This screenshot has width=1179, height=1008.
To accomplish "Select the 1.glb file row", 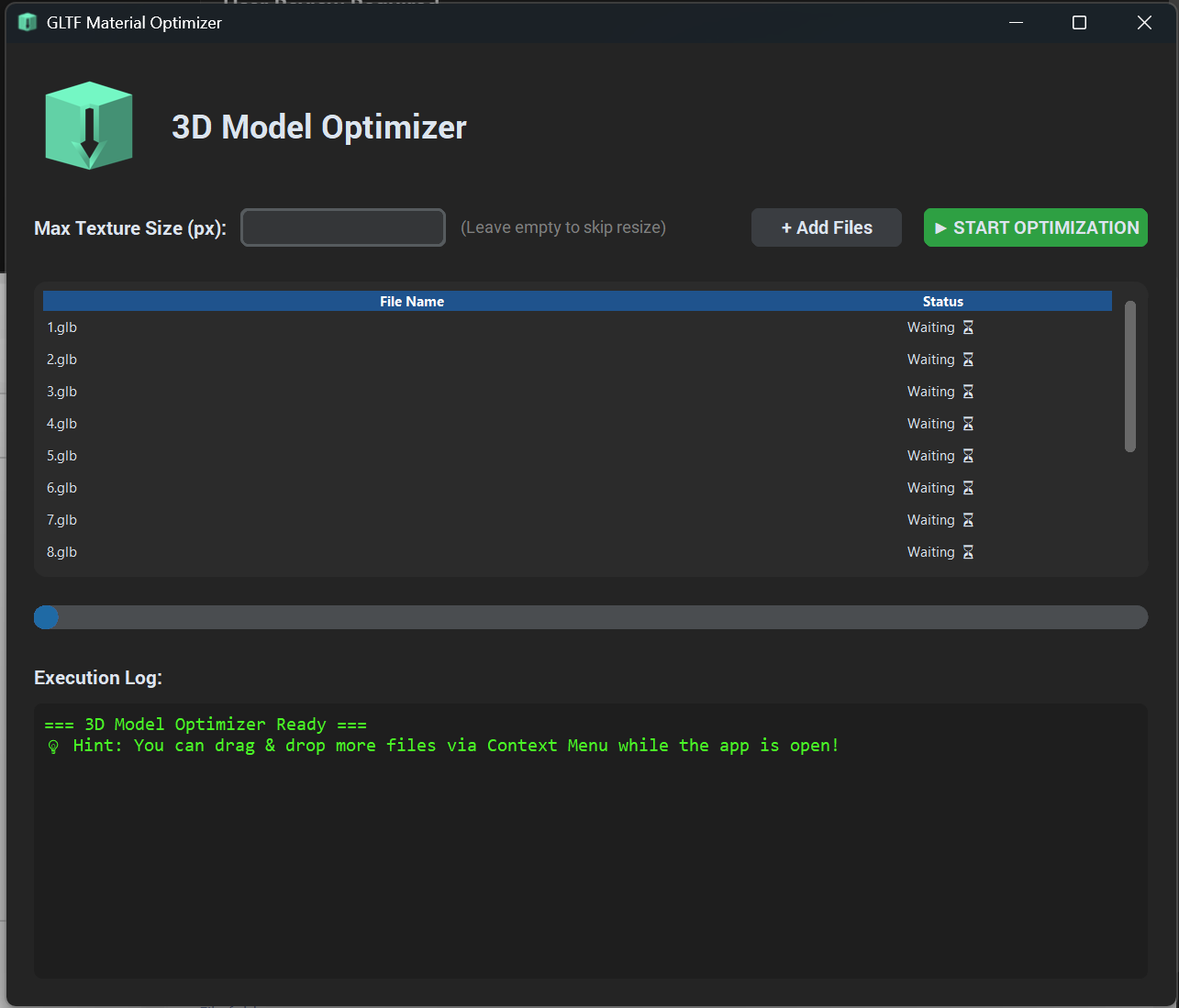I will (577, 327).
